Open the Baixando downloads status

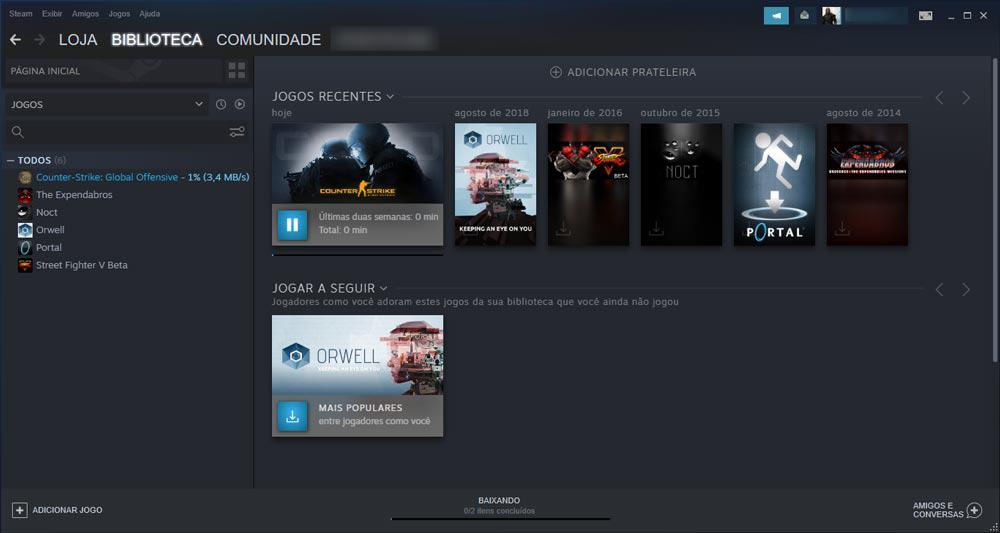(x=499, y=506)
